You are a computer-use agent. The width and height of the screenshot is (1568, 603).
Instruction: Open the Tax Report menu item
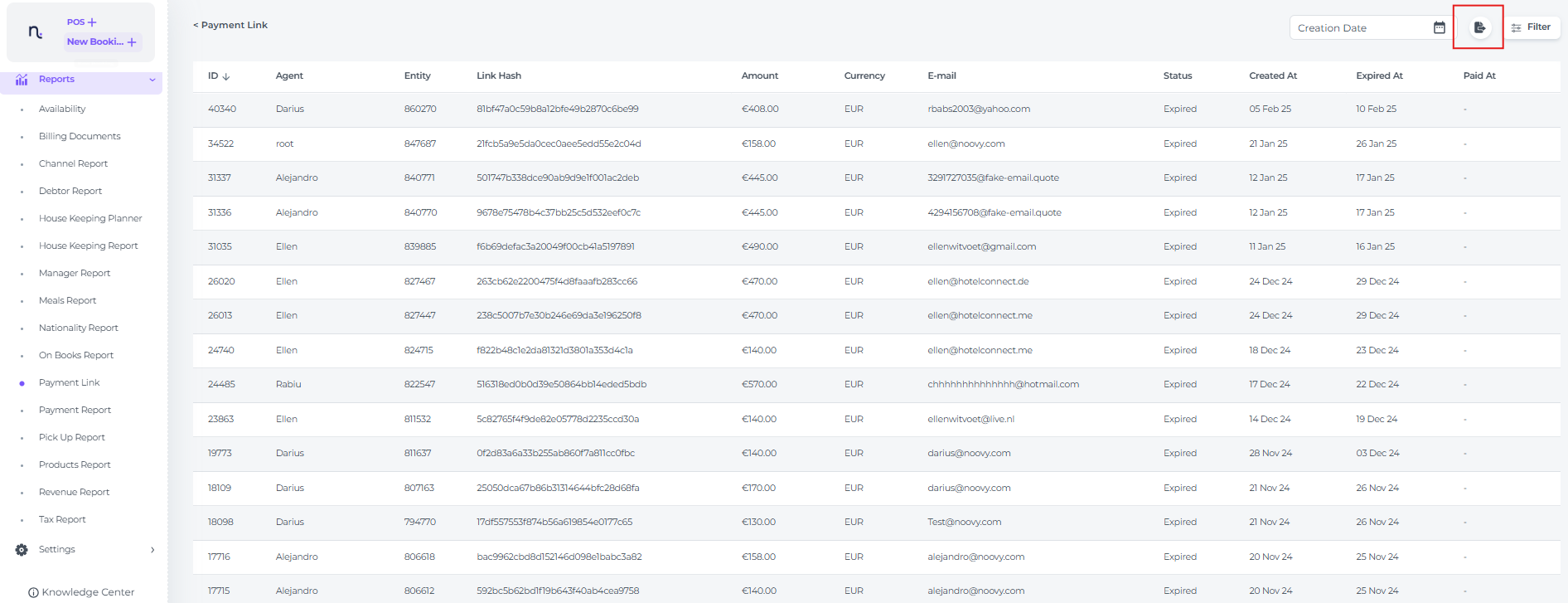point(62,519)
